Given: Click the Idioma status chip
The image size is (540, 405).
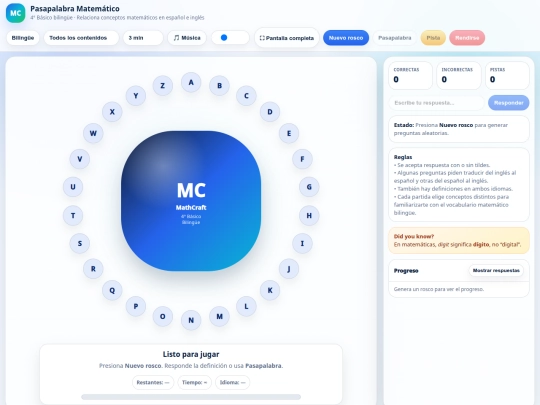Looking at the screenshot, I should [x=232, y=383].
